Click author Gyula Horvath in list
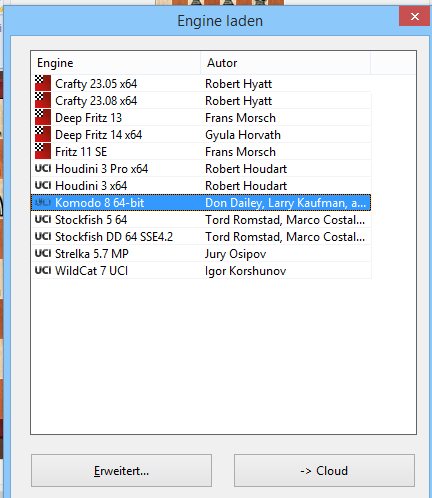This screenshot has width=432, height=498. [x=243, y=135]
